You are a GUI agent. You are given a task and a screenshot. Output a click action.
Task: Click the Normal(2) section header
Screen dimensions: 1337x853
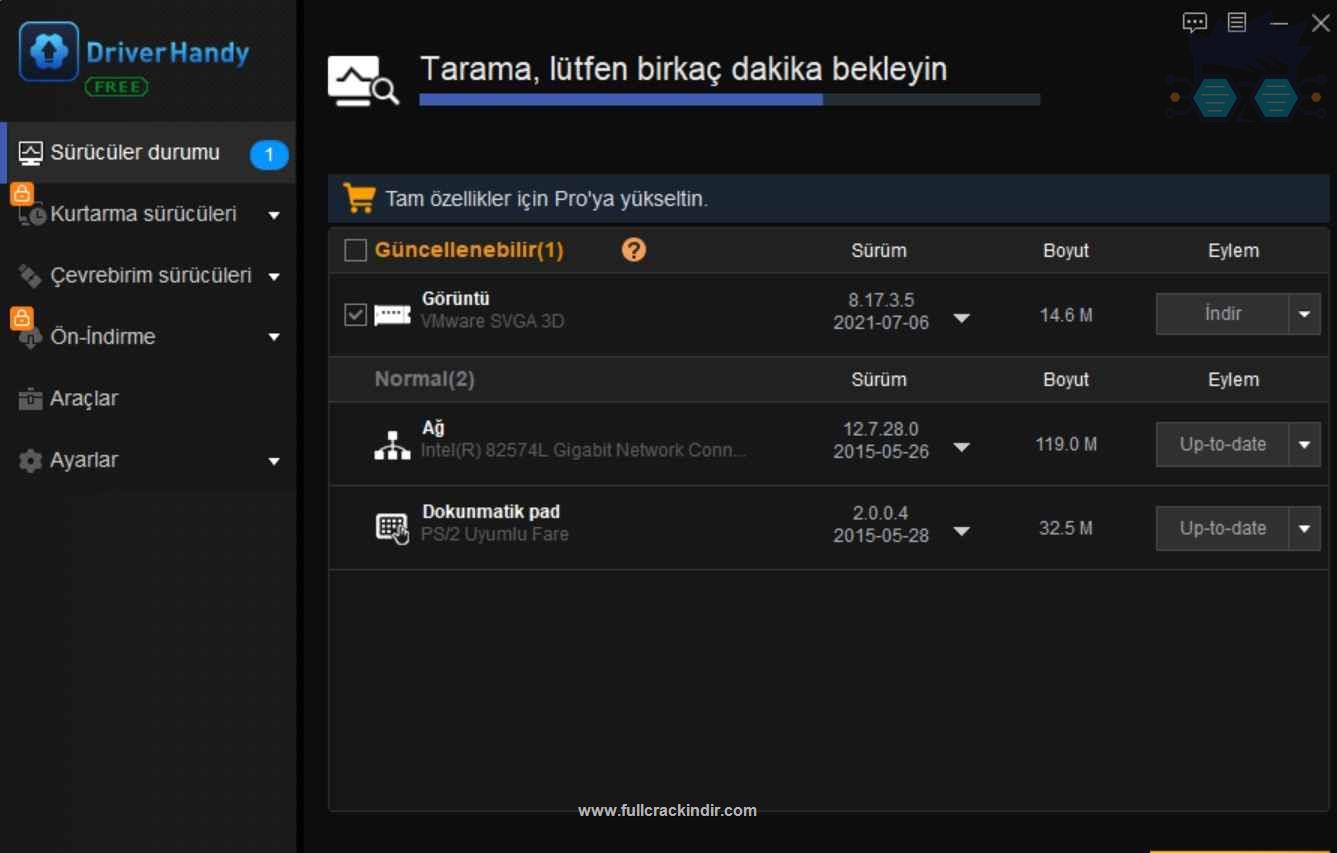pyautogui.click(x=424, y=379)
